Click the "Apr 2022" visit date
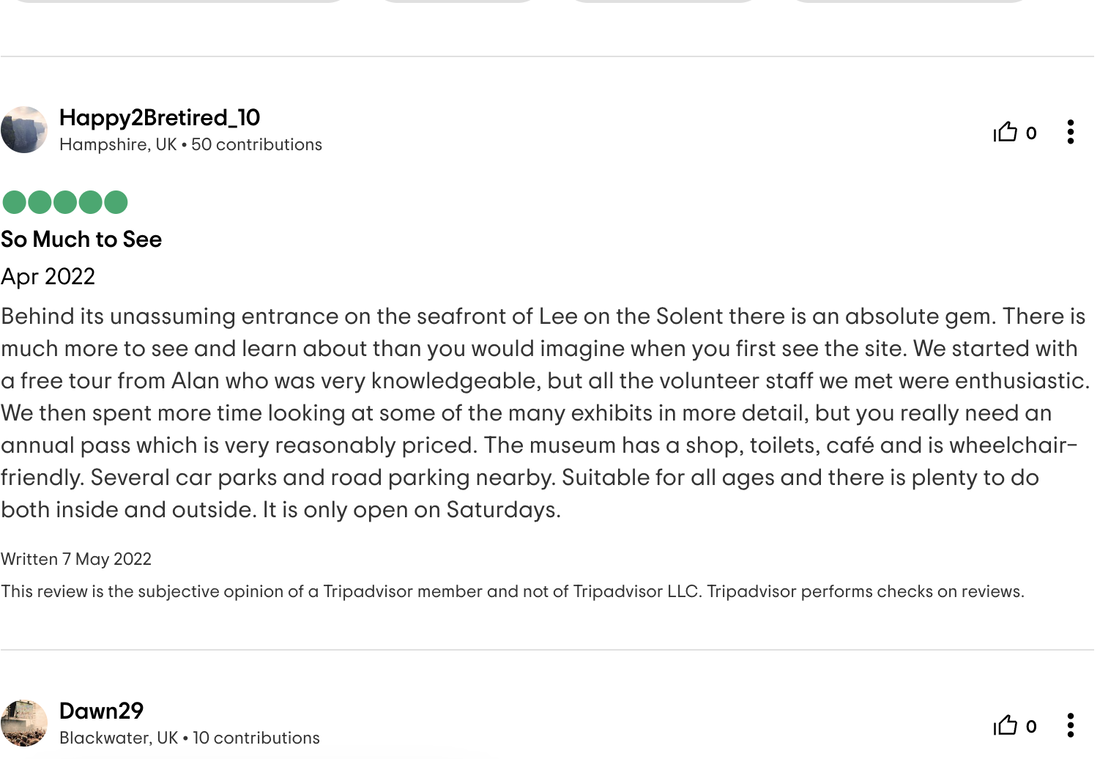 [x=48, y=276]
